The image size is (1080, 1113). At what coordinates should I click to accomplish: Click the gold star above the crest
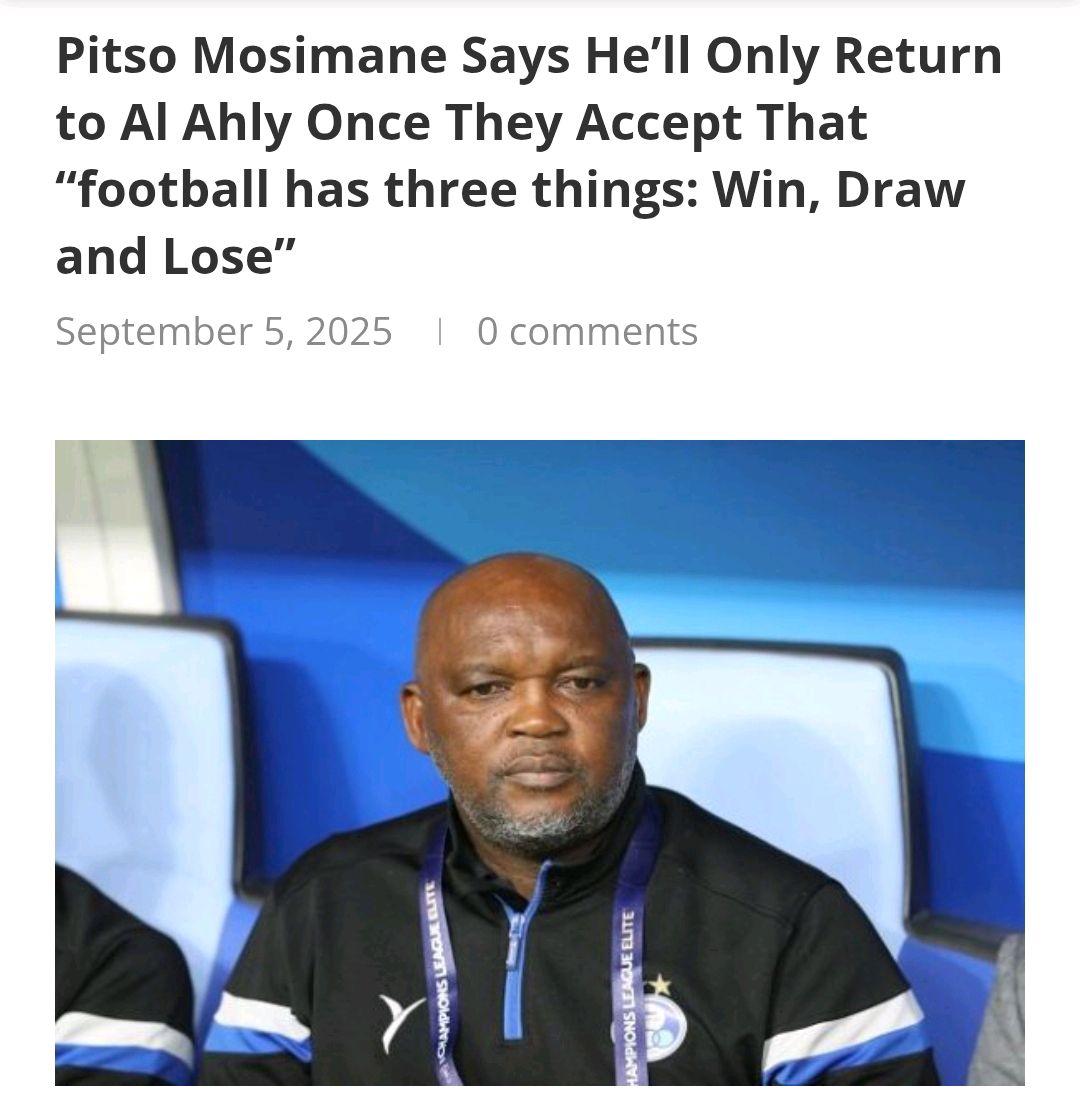click(660, 985)
